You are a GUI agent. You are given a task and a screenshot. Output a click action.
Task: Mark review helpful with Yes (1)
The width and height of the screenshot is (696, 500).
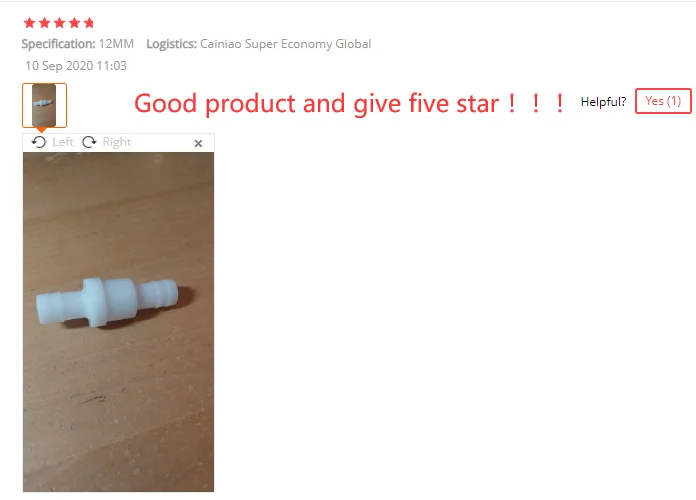[x=663, y=101]
